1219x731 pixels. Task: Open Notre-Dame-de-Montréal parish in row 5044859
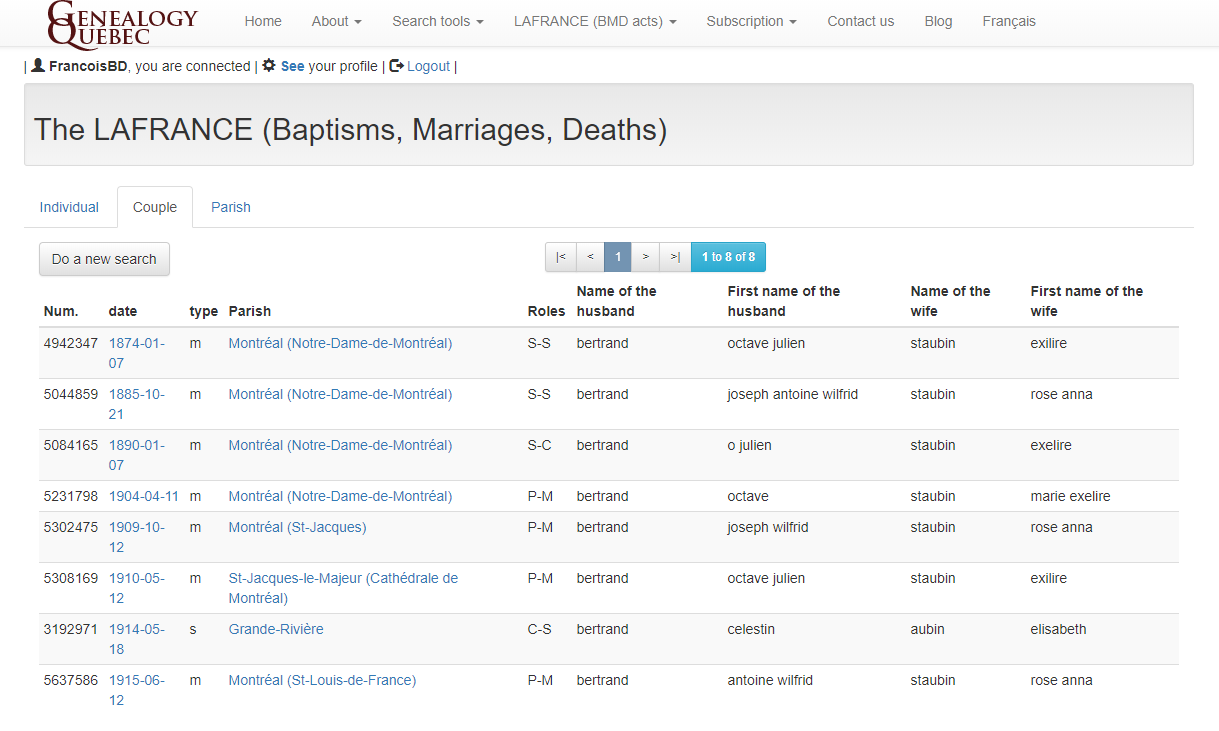click(340, 394)
